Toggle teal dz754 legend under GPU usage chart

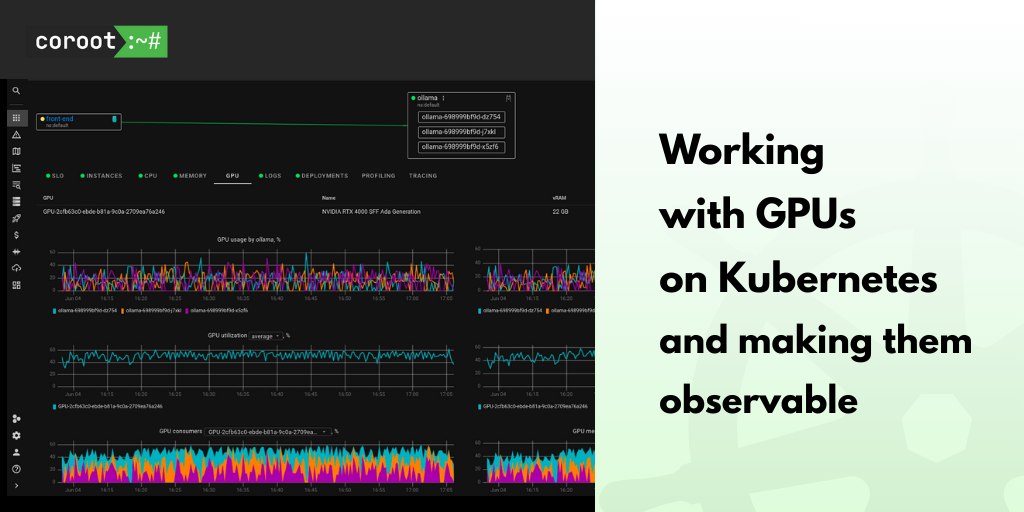click(85, 310)
